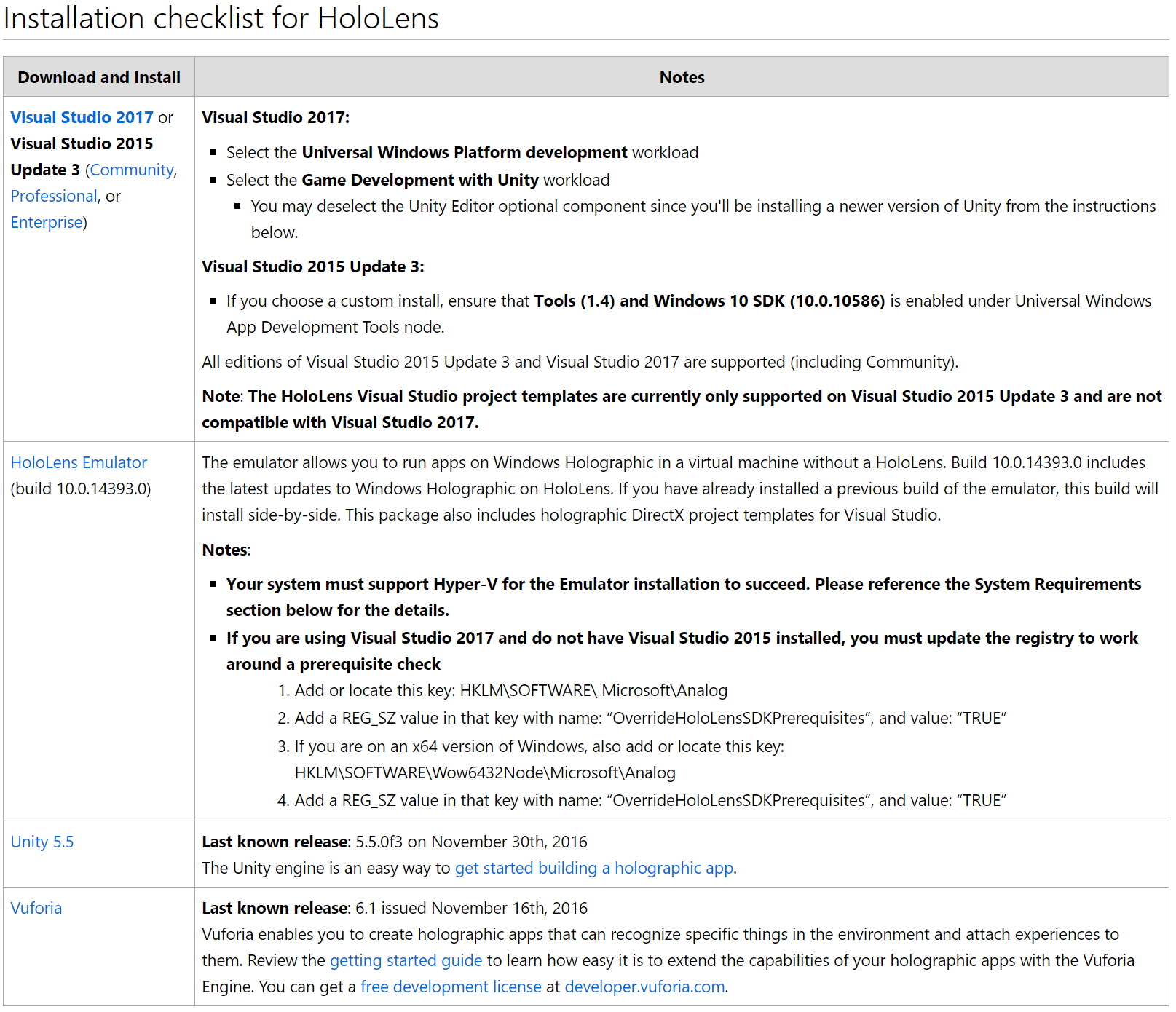Click the 'Visual Studio 2015 Update 3' bold cell text
The height and width of the screenshot is (1012, 1176).
pos(82,157)
